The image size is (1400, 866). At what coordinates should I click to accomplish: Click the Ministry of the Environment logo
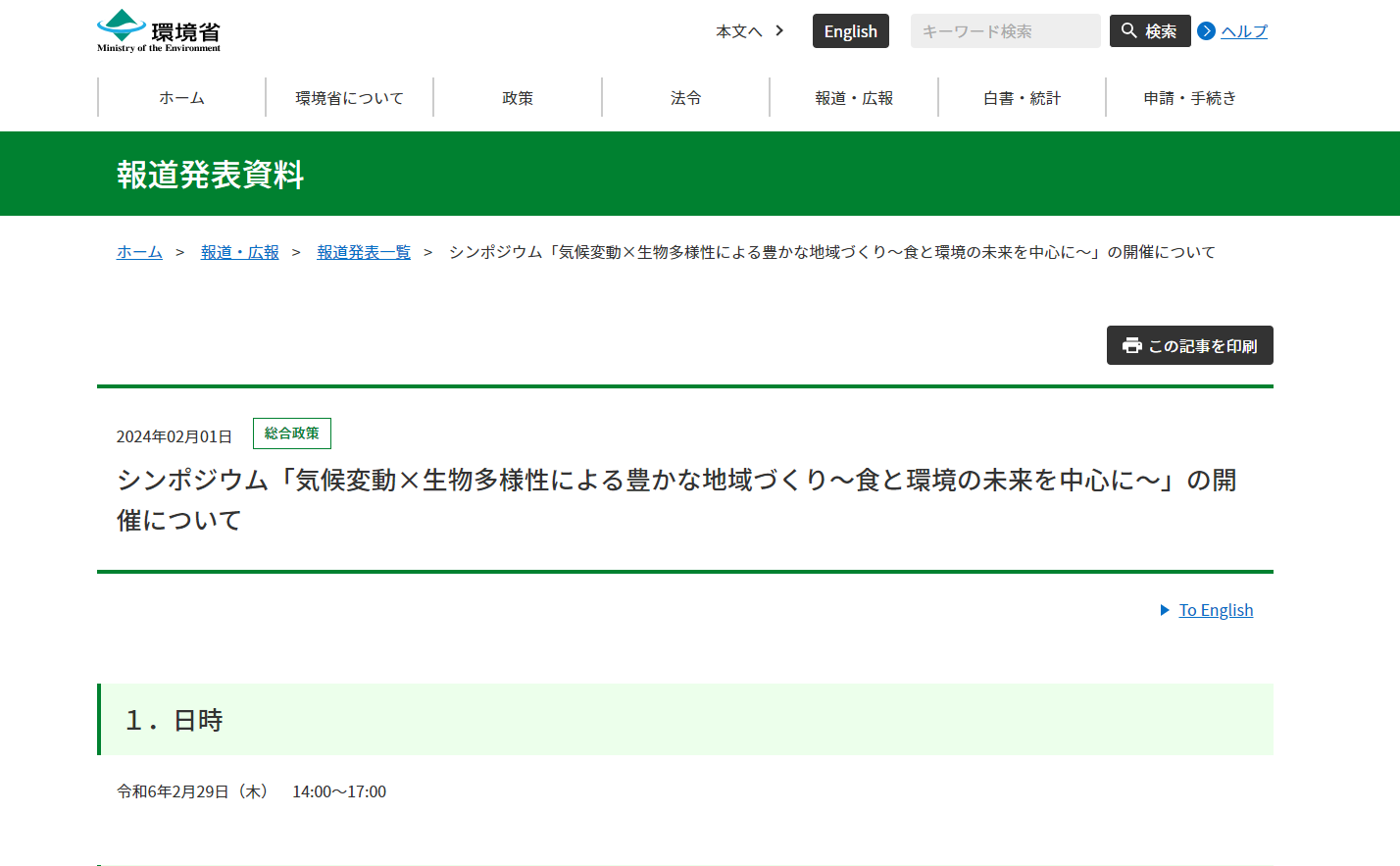tap(159, 31)
